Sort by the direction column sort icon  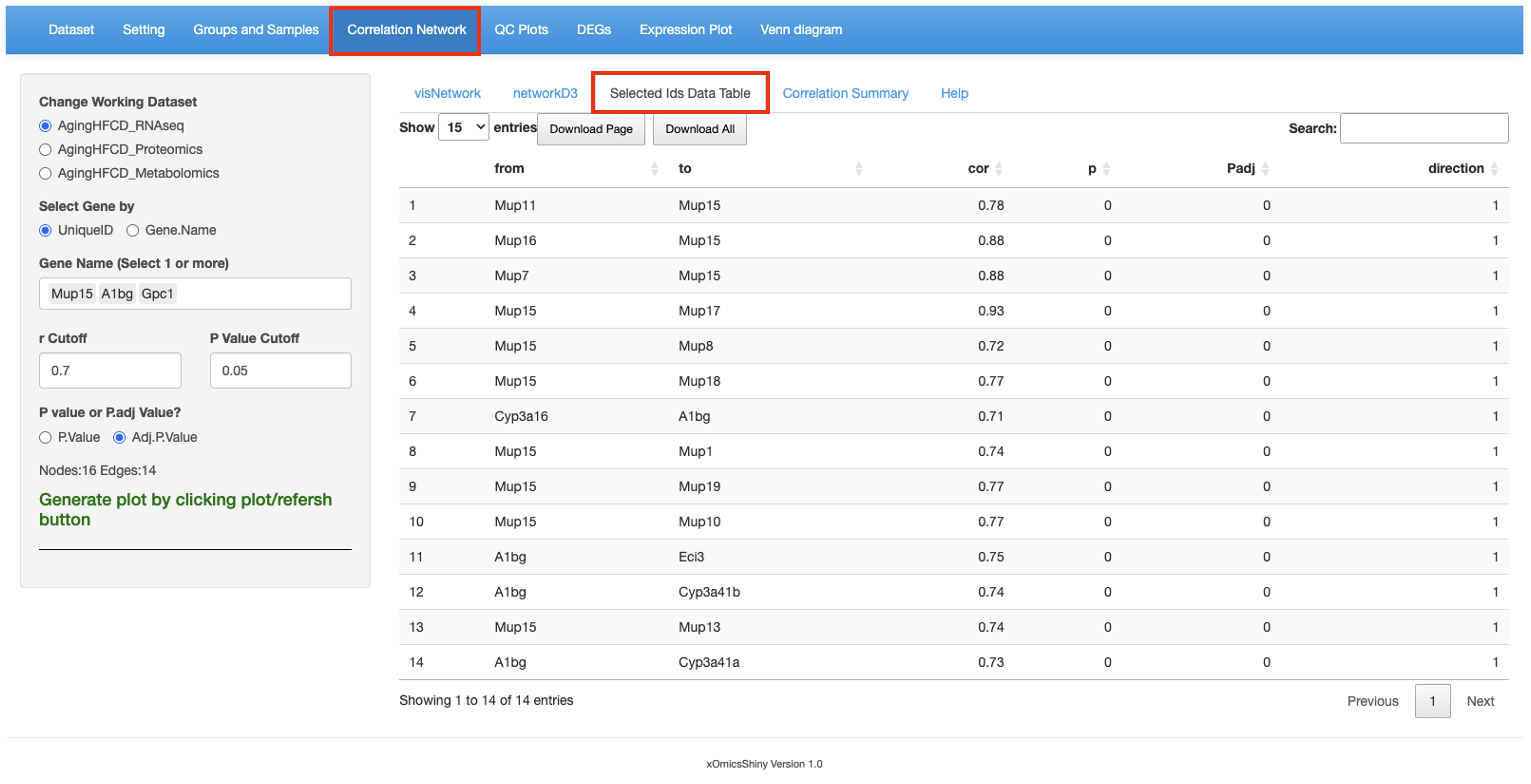pyautogui.click(x=1494, y=169)
